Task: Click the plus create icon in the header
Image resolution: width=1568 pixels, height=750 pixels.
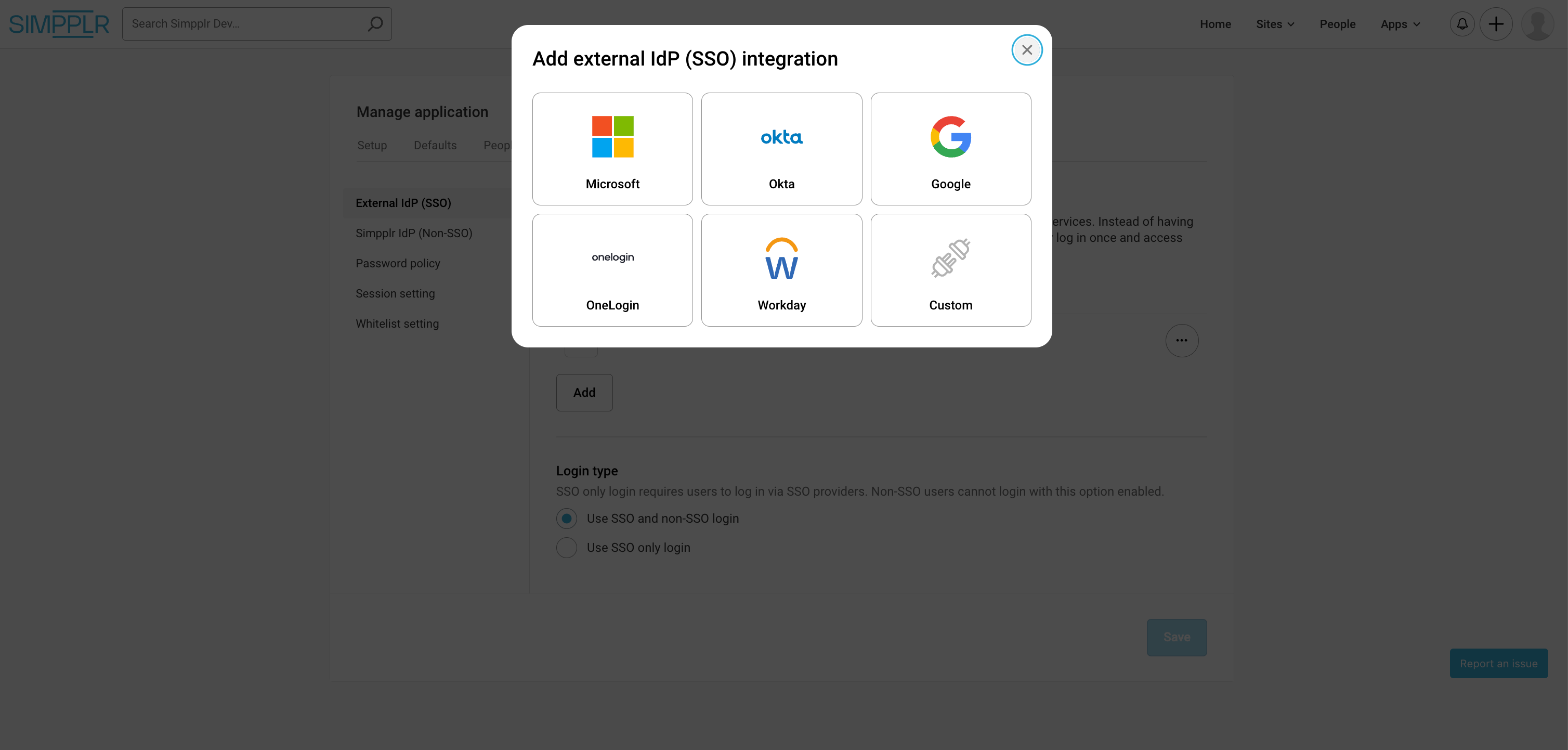Action: pos(1496,24)
